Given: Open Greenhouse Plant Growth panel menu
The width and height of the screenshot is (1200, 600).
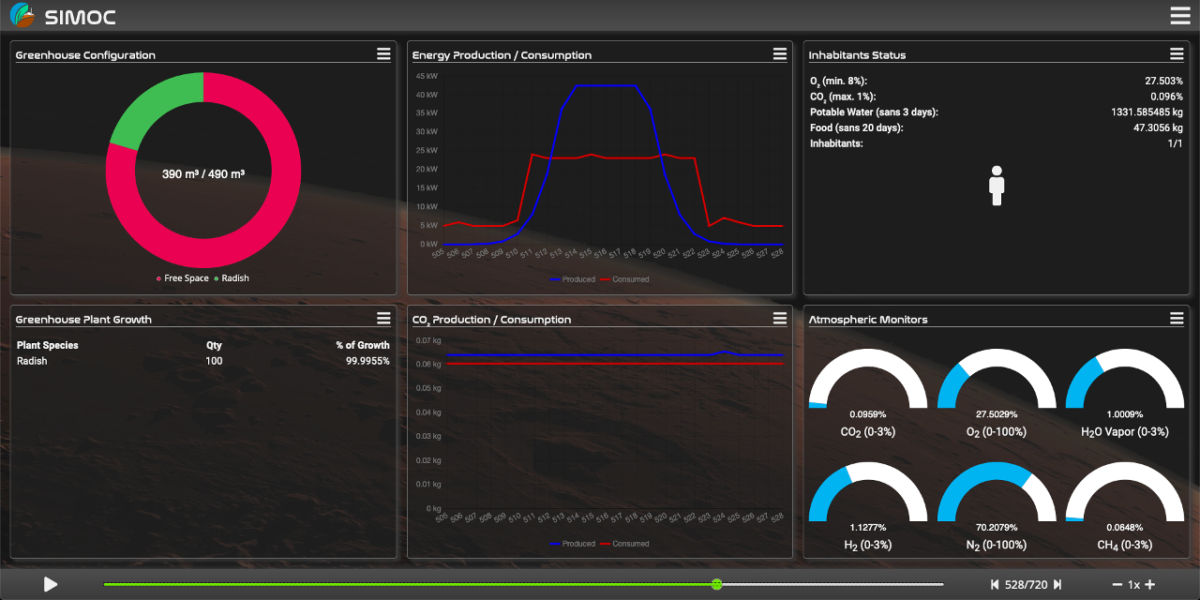Looking at the screenshot, I should [x=384, y=318].
